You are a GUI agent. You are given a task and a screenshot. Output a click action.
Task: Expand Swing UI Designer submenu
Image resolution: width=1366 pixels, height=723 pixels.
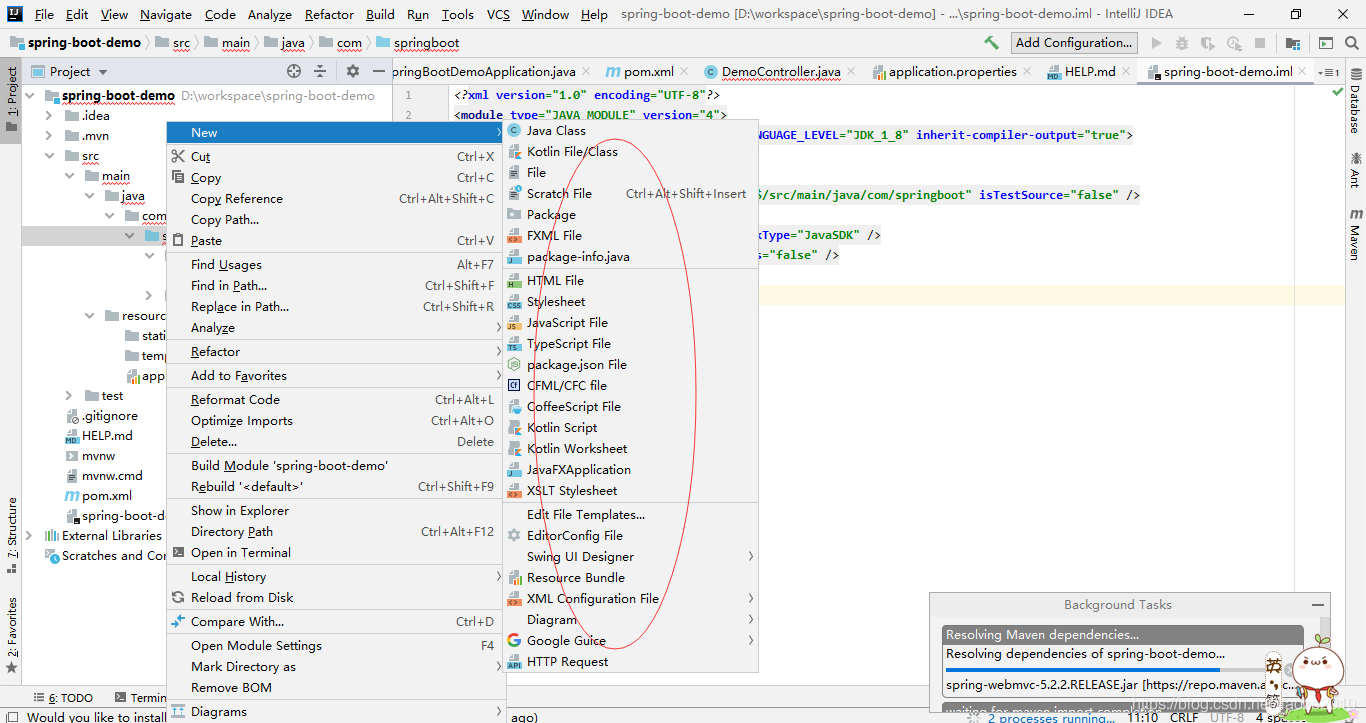[630, 557]
